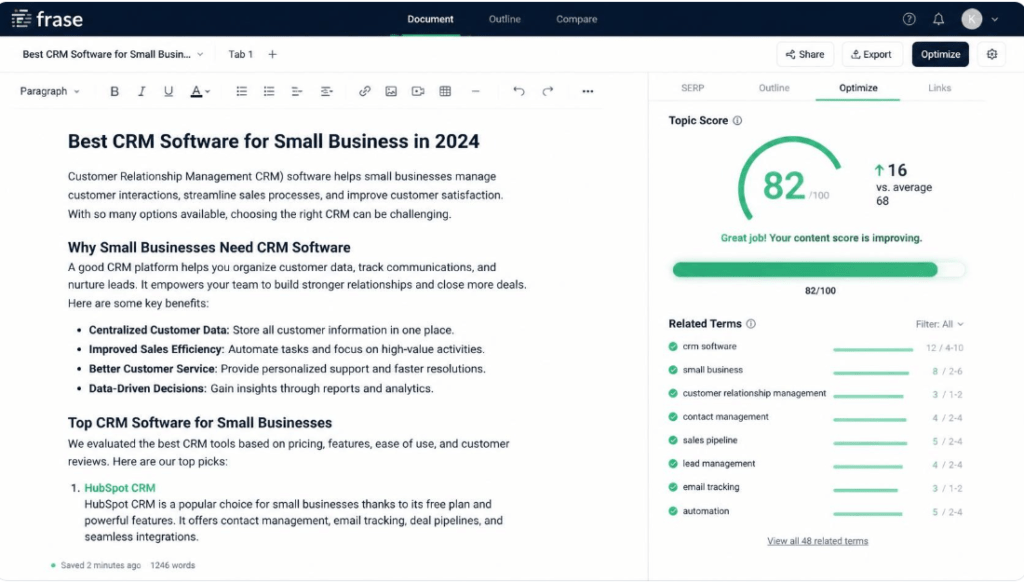This screenshot has width=1024, height=583.
Task: Undo the last edit
Action: pos(519,91)
